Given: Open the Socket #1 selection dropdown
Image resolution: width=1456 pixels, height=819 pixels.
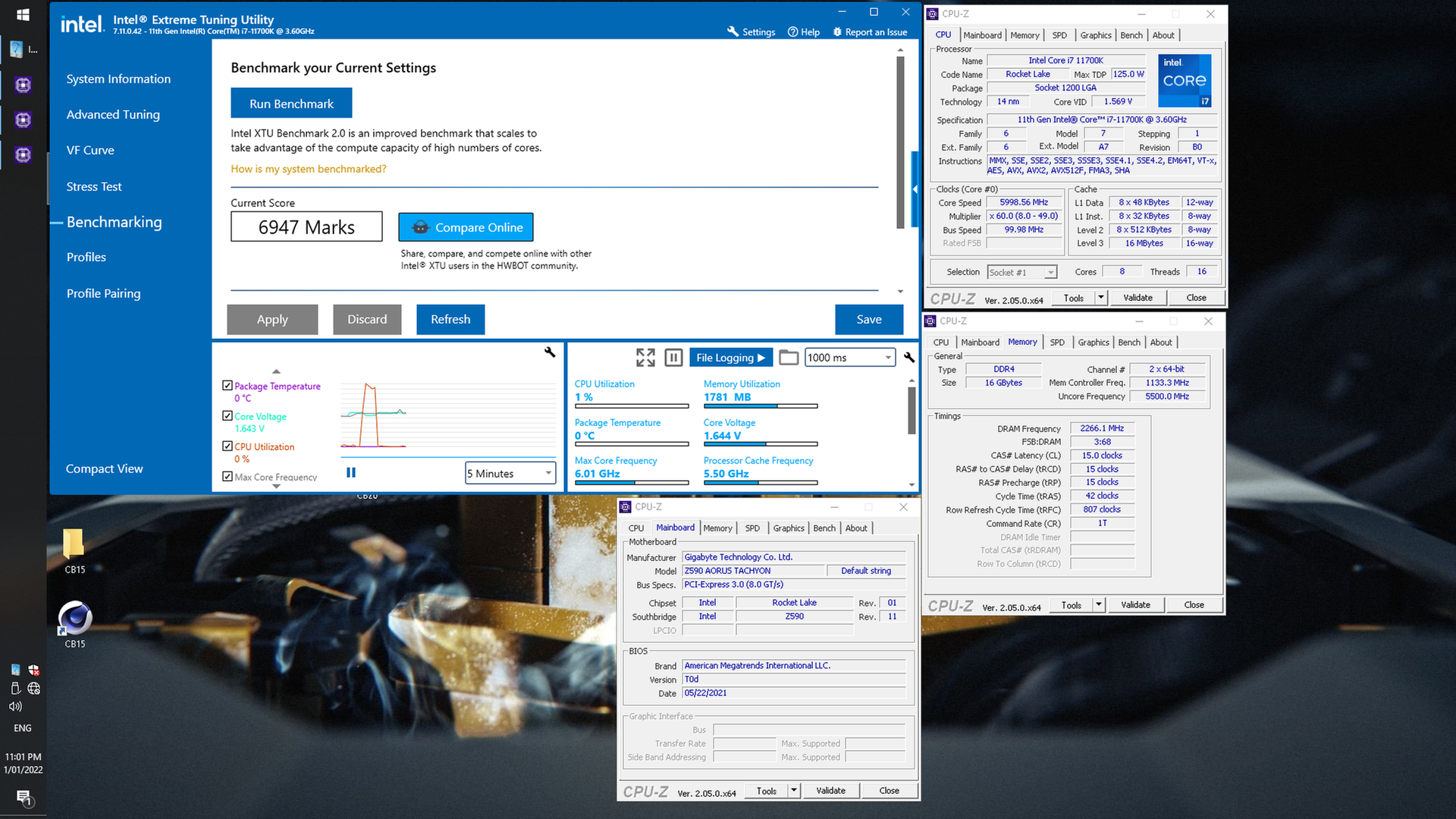Looking at the screenshot, I should click(x=1022, y=272).
